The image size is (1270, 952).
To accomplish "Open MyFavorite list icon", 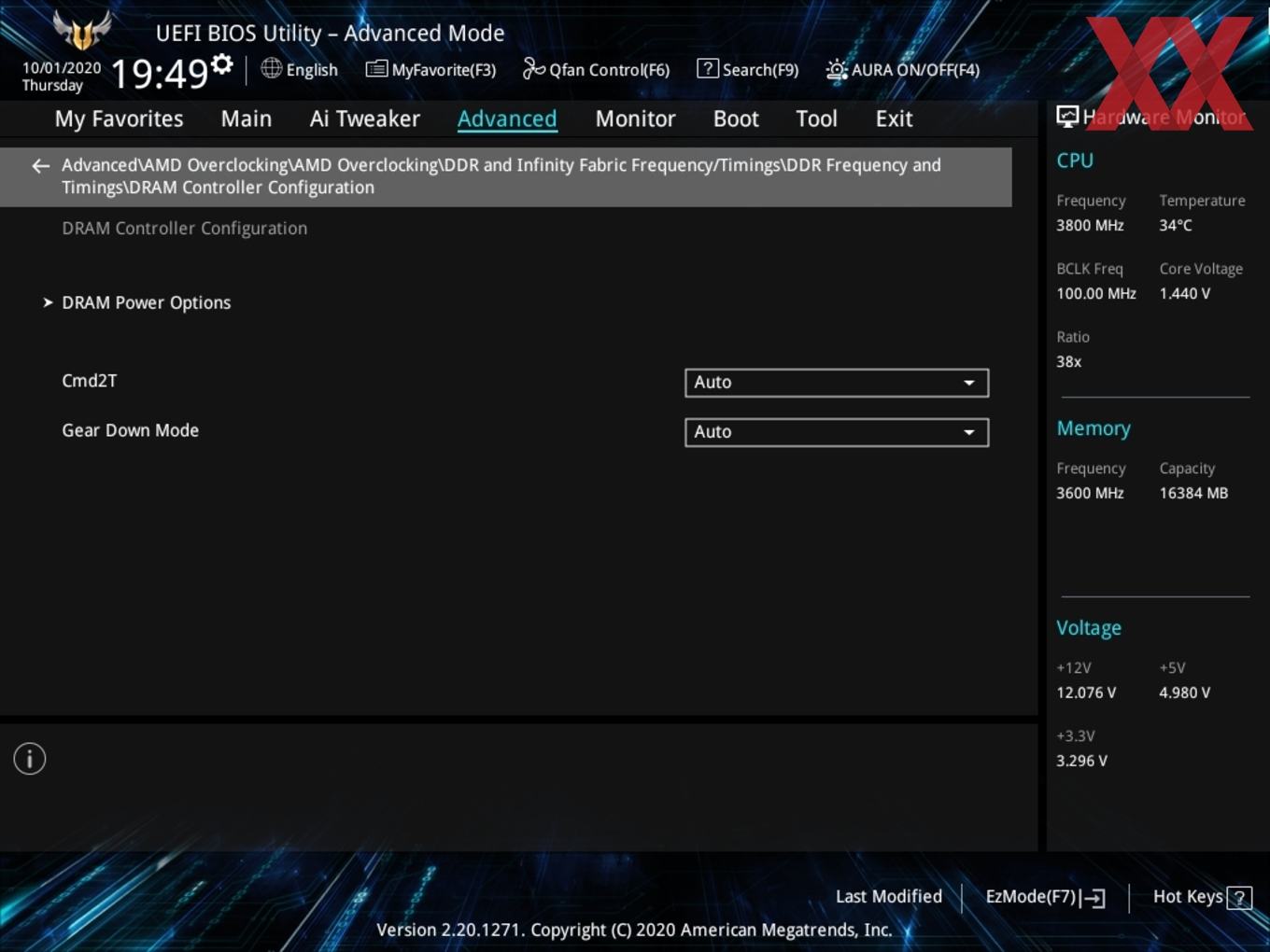I will pos(376,69).
